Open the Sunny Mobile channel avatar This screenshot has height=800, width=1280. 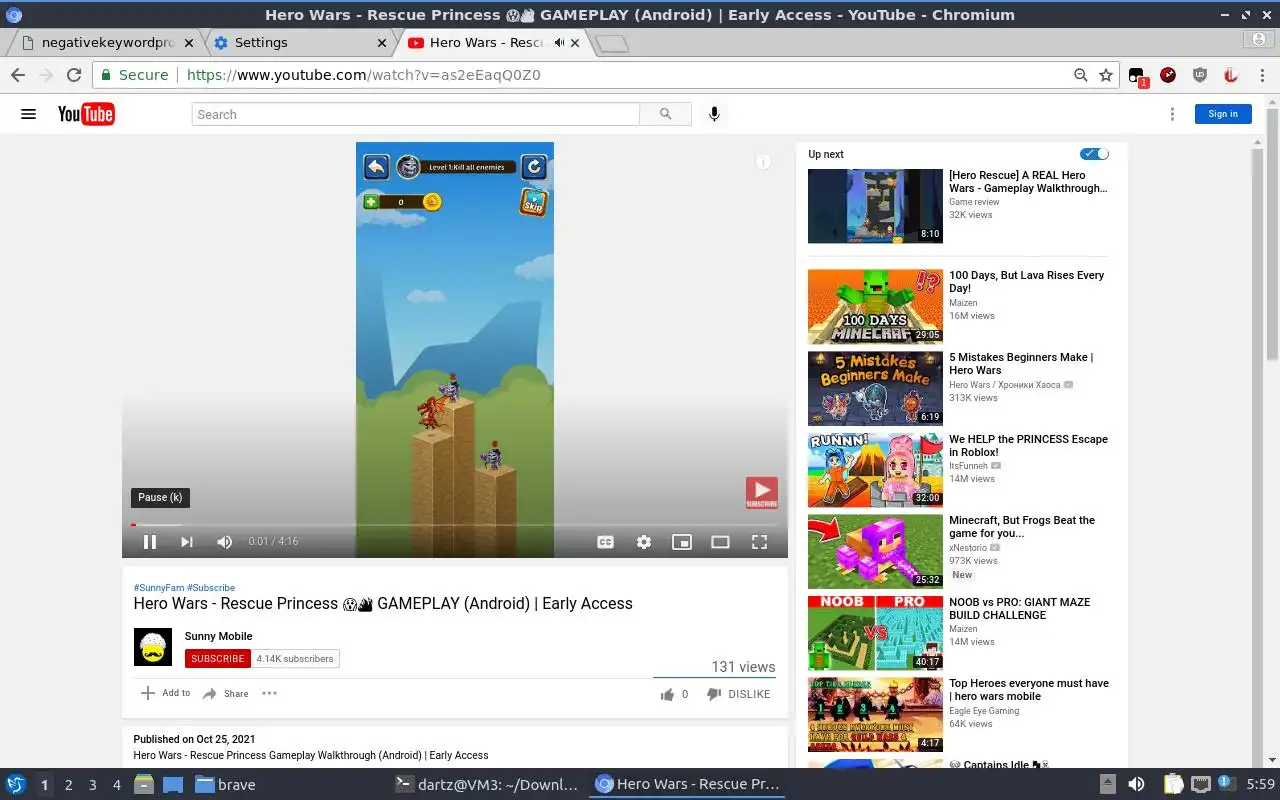click(153, 647)
